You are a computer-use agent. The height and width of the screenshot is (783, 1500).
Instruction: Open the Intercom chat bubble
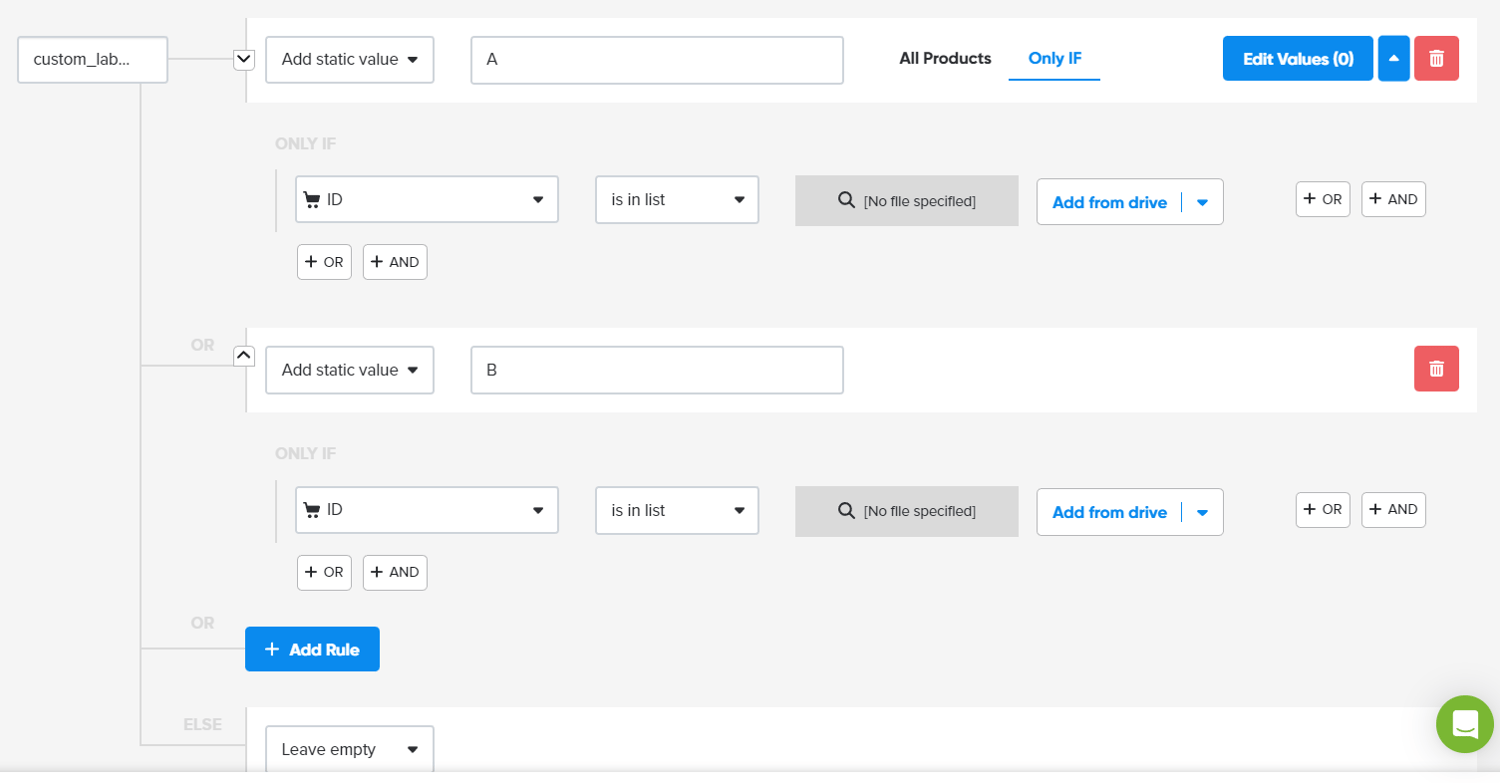point(1464,724)
